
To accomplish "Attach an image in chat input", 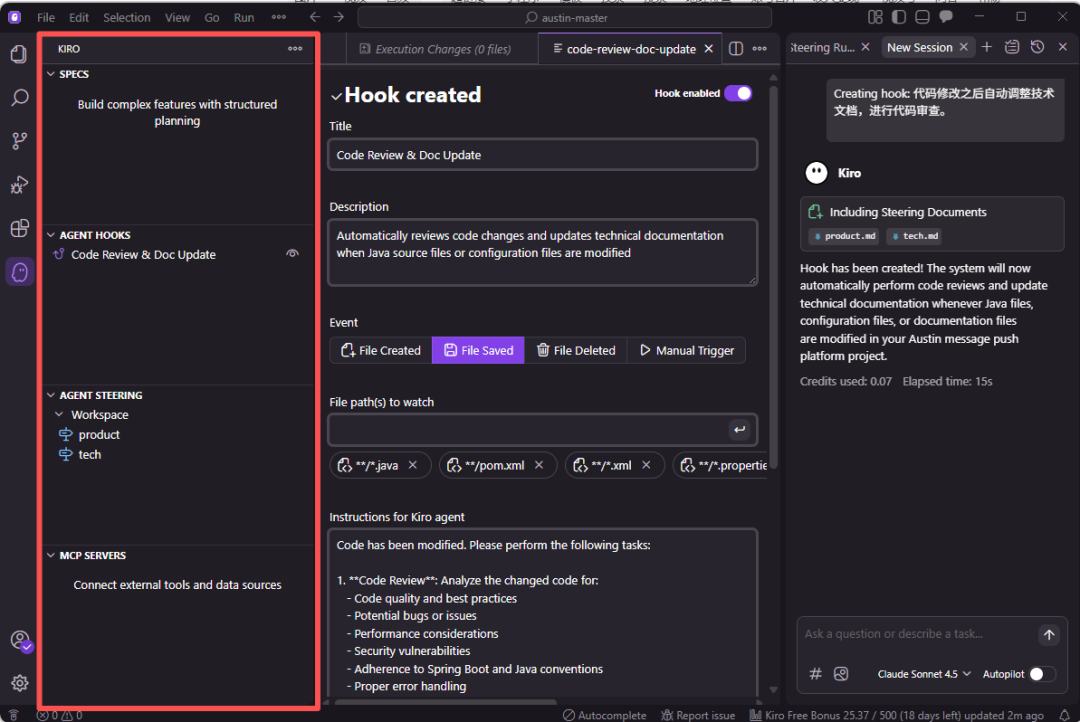I will (841, 674).
